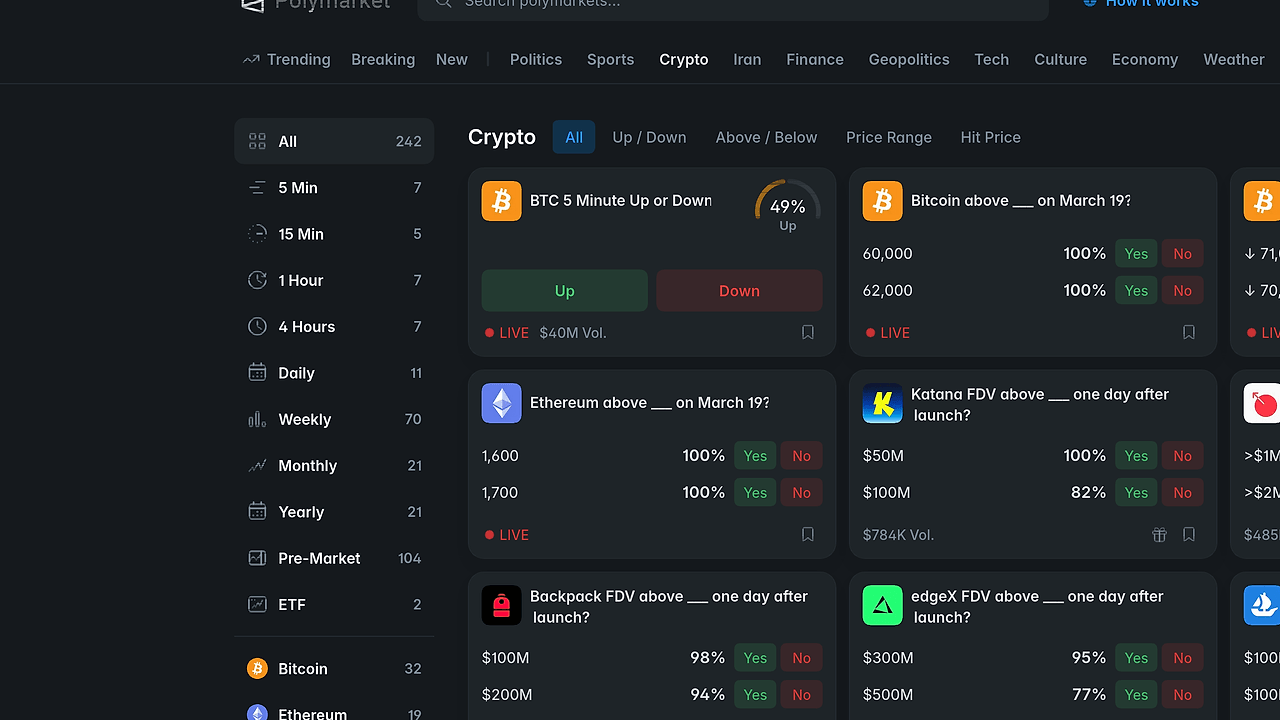Click the Daily calendar icon
Image resolution: width=1280 pixels, height=720 pixels.
tap(257, 372)
